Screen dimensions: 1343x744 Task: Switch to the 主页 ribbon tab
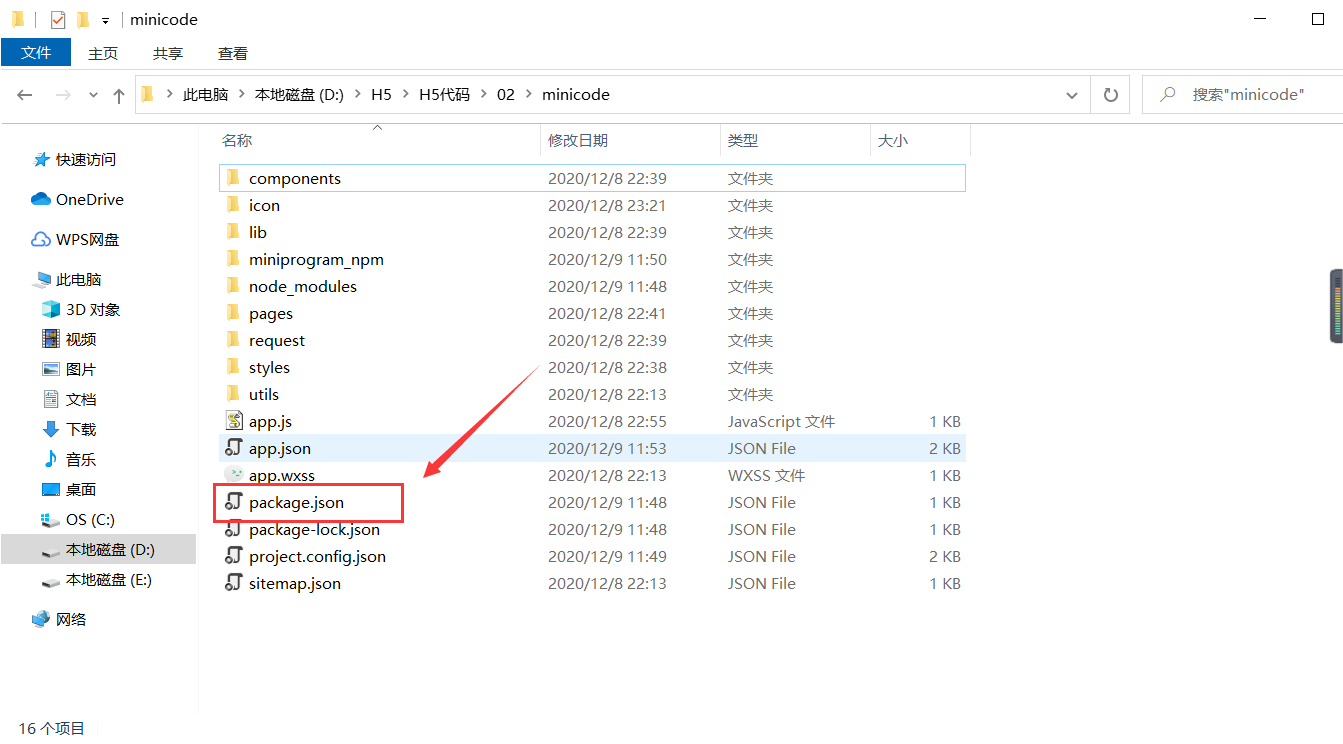pos(103,54)
